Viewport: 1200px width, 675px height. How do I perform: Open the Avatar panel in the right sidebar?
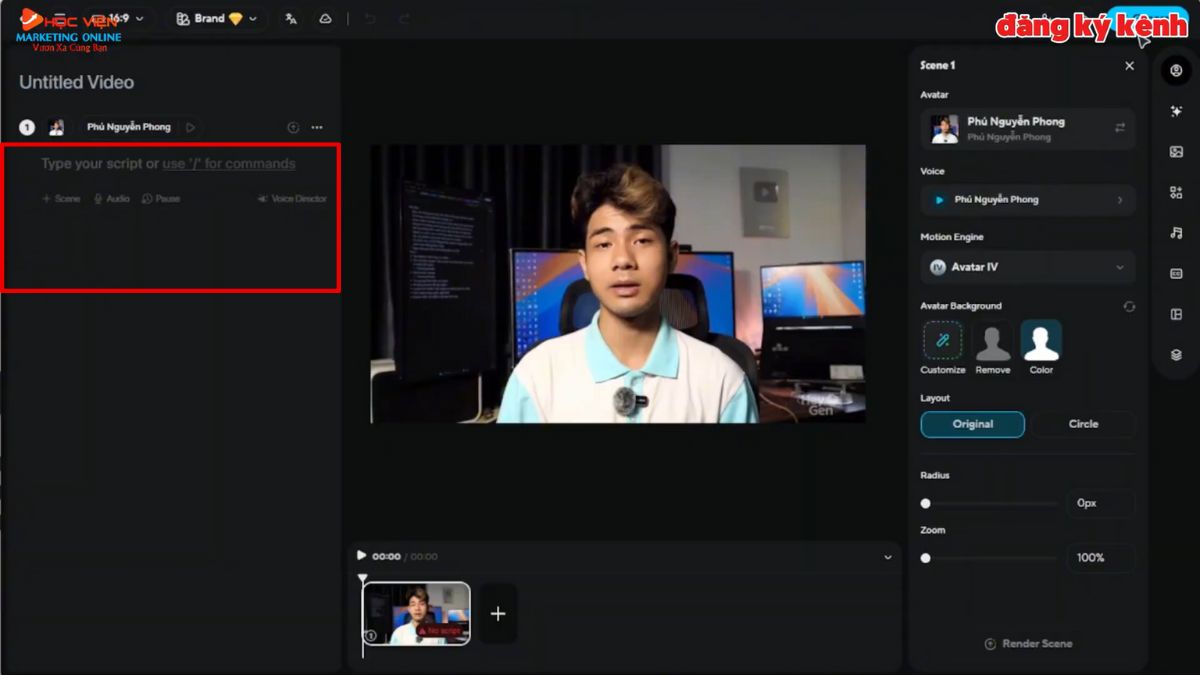[1176, 68]
